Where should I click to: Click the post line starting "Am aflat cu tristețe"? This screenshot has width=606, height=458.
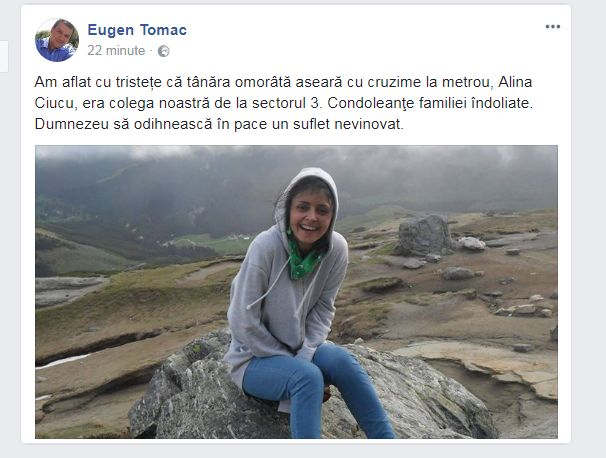pos(283,82)
